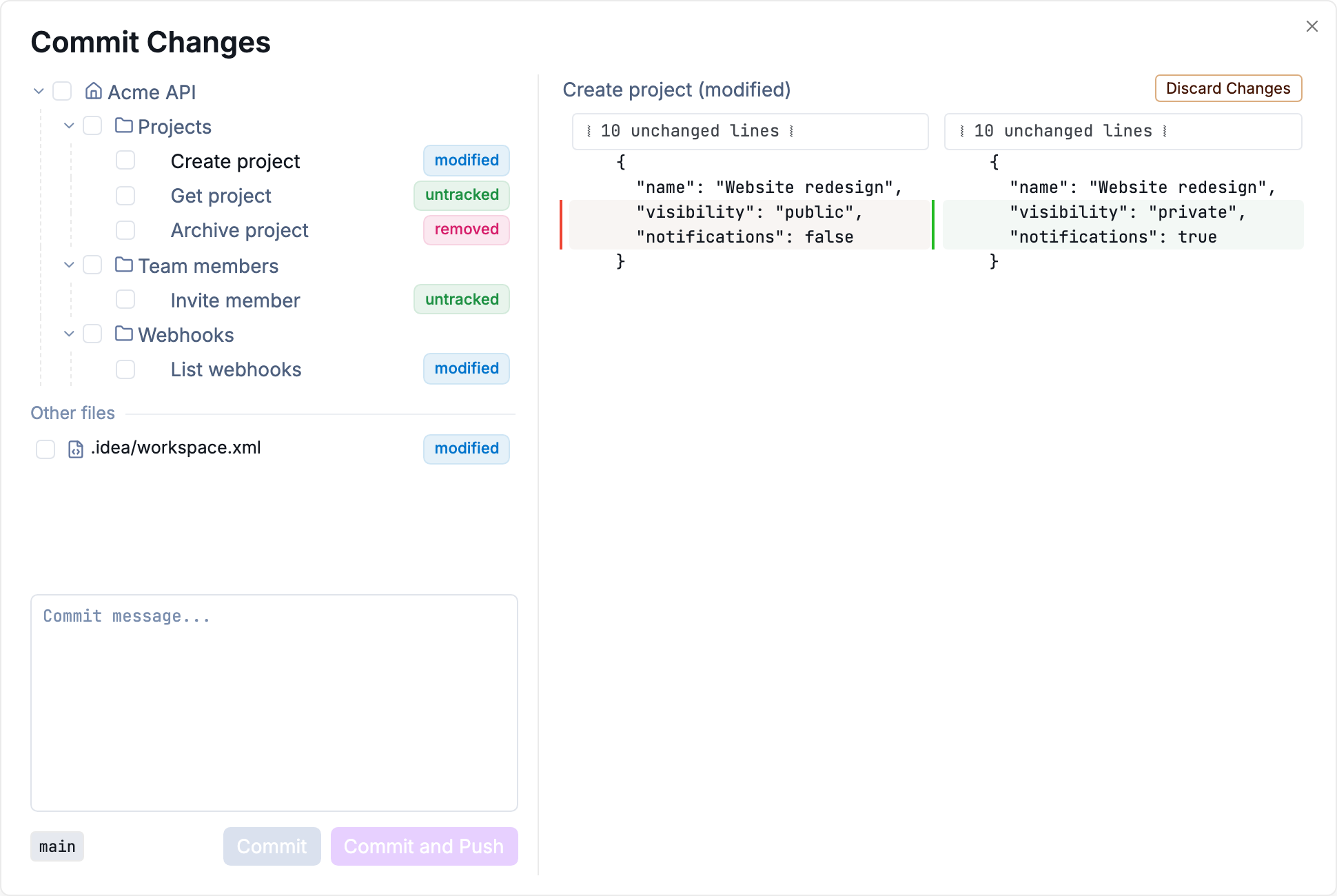1337x896 pixels.
Task: Check the .idea/workspace.xml checkbox
Action: tap(45, 449)
